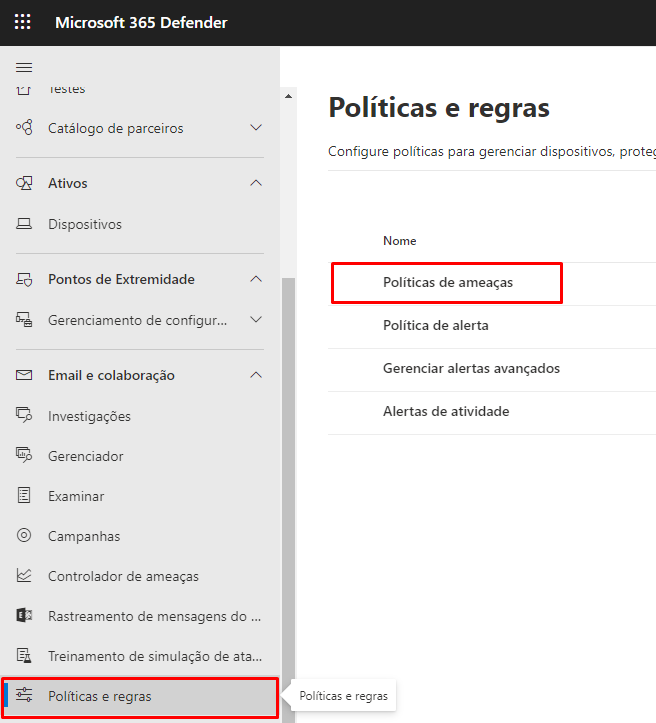Click the Gerenciador icon
Image resolution: width=656 pixels, height=723 pixels.
pyautogui.click(x=24, y=456)
